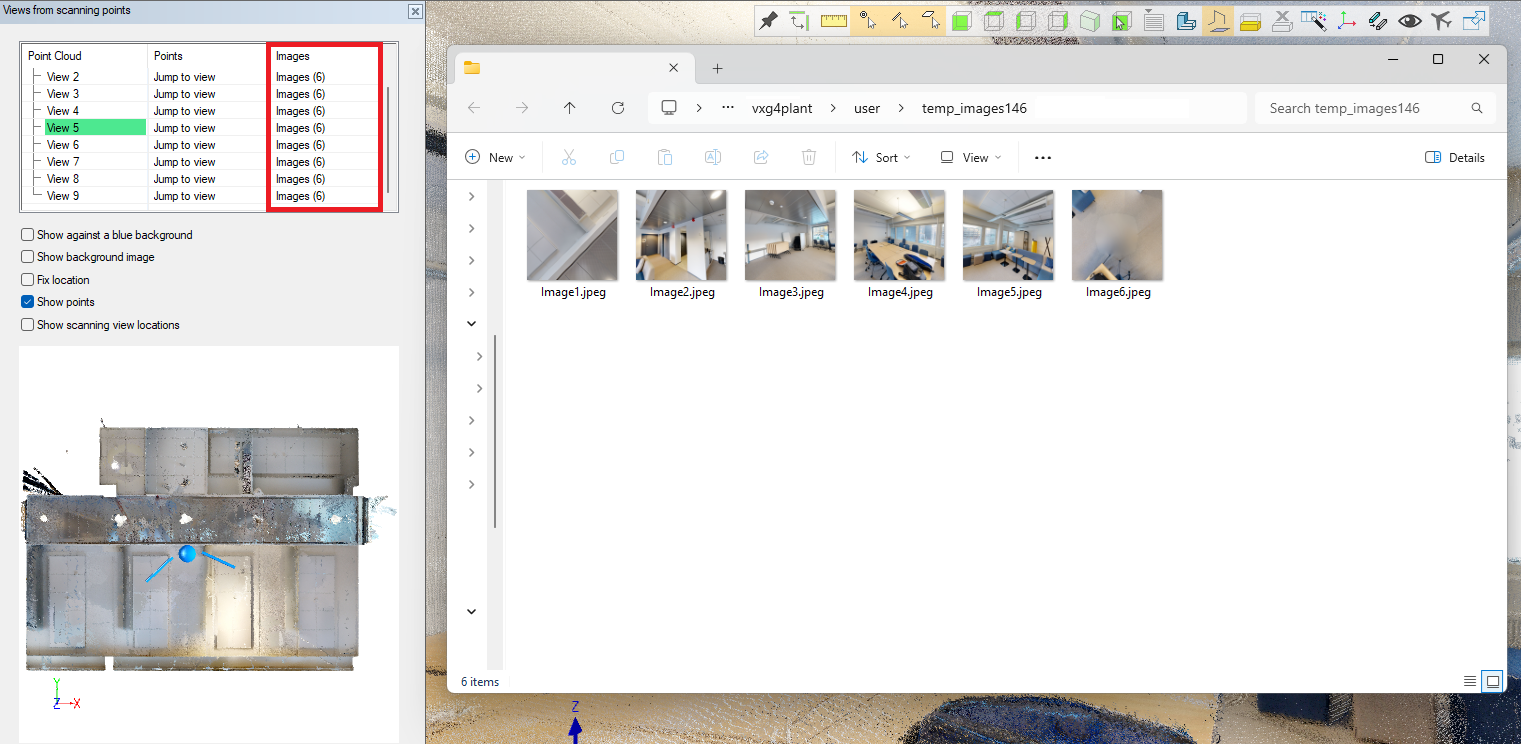Click the Search temp_images146 field

click(1365, 108)
